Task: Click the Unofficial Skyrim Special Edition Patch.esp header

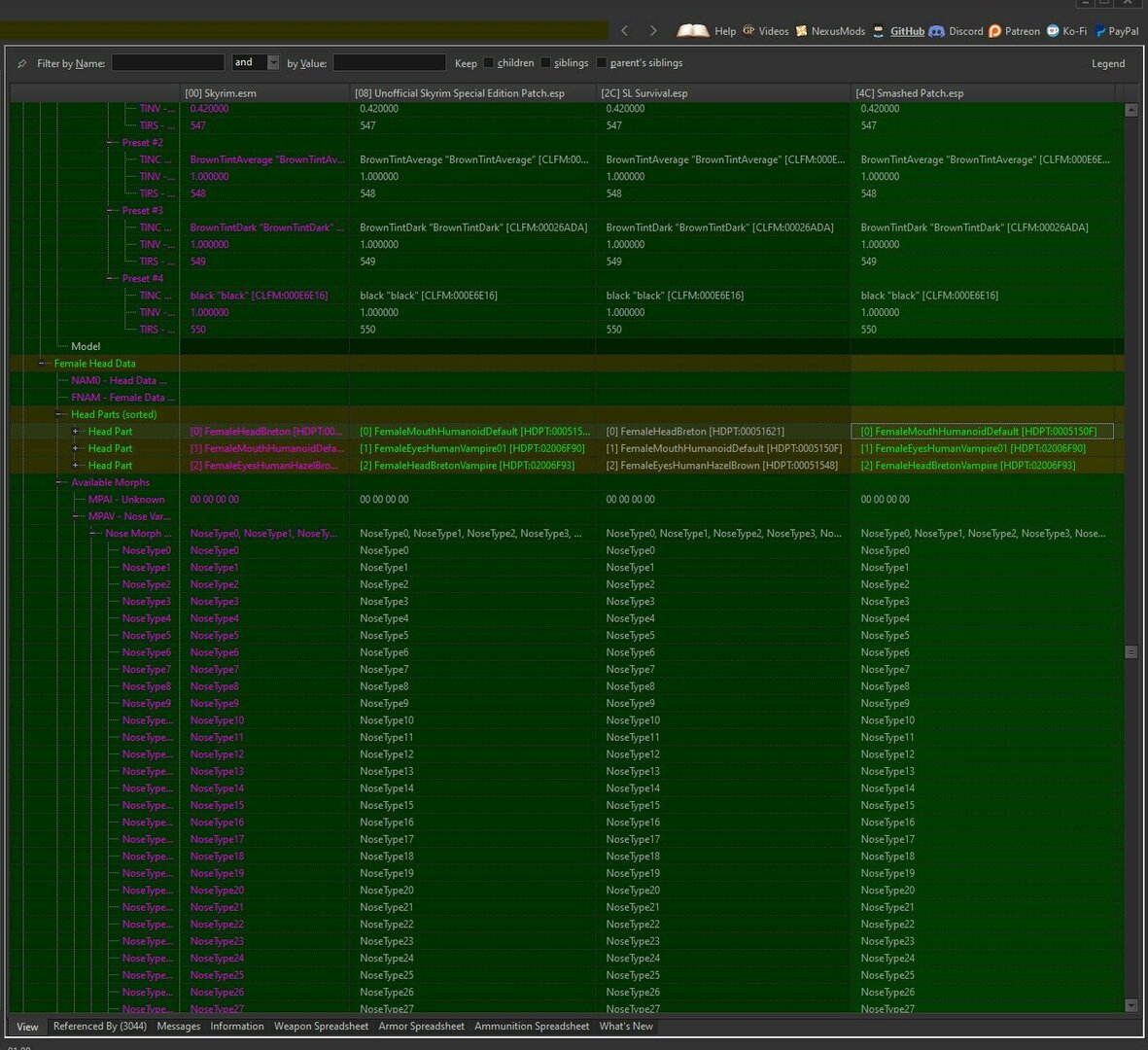Action: [x=472, y=93]
